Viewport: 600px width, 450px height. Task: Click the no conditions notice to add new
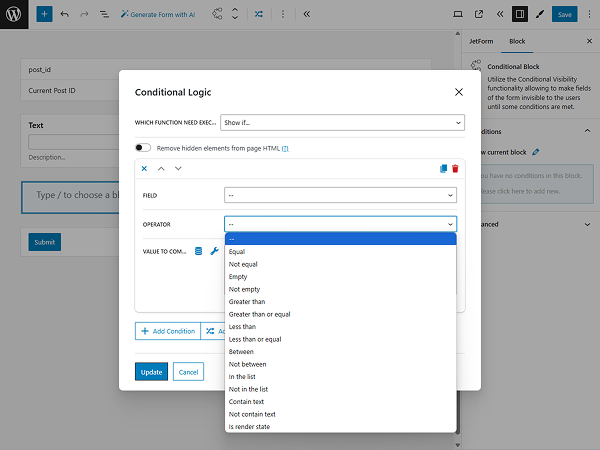coord(536,184)
